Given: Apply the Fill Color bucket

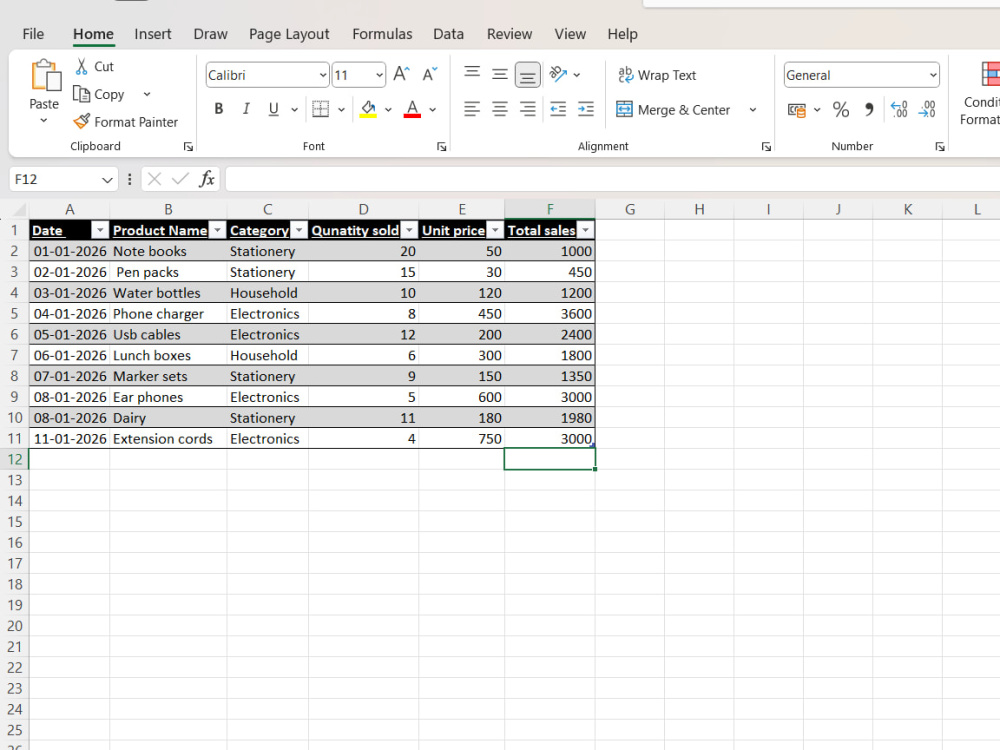Looking at the screenshot, I should pyautogui.click(x=368, y=109).
